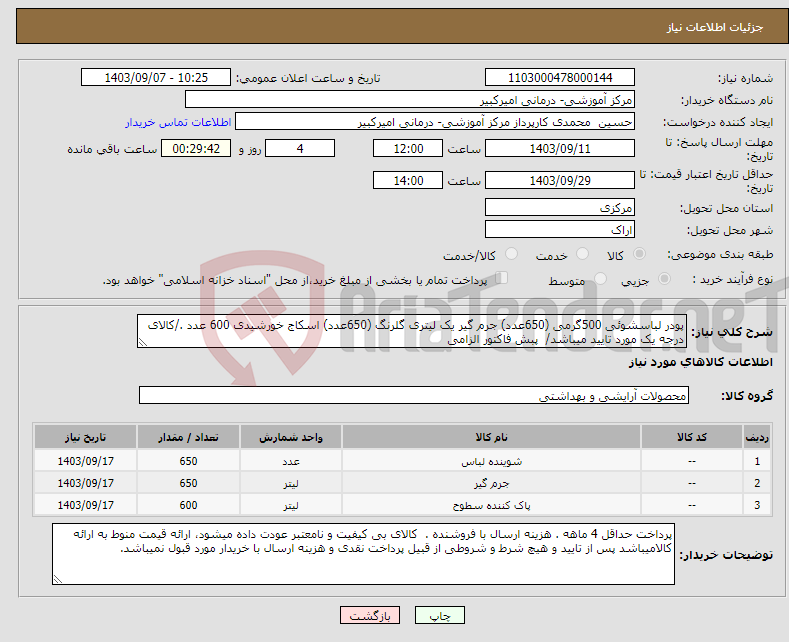Image resolution: width=789 pixels, height=642 pixels.
Task: Click the تعداد / مقدار column header
Action: pyautogui.click(x=188, y=437)
